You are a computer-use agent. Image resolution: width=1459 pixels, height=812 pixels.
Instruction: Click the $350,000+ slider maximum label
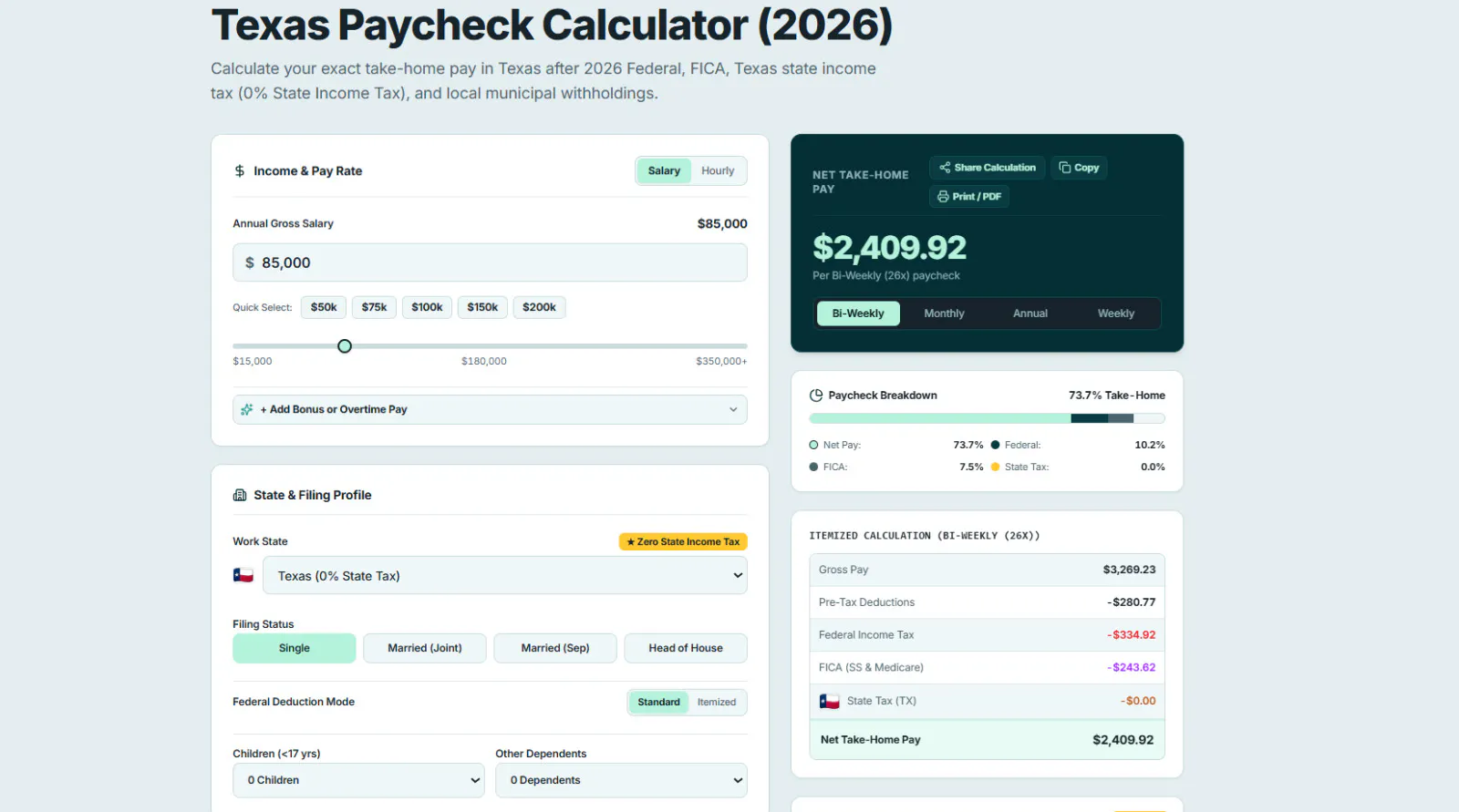click(721, 361)
